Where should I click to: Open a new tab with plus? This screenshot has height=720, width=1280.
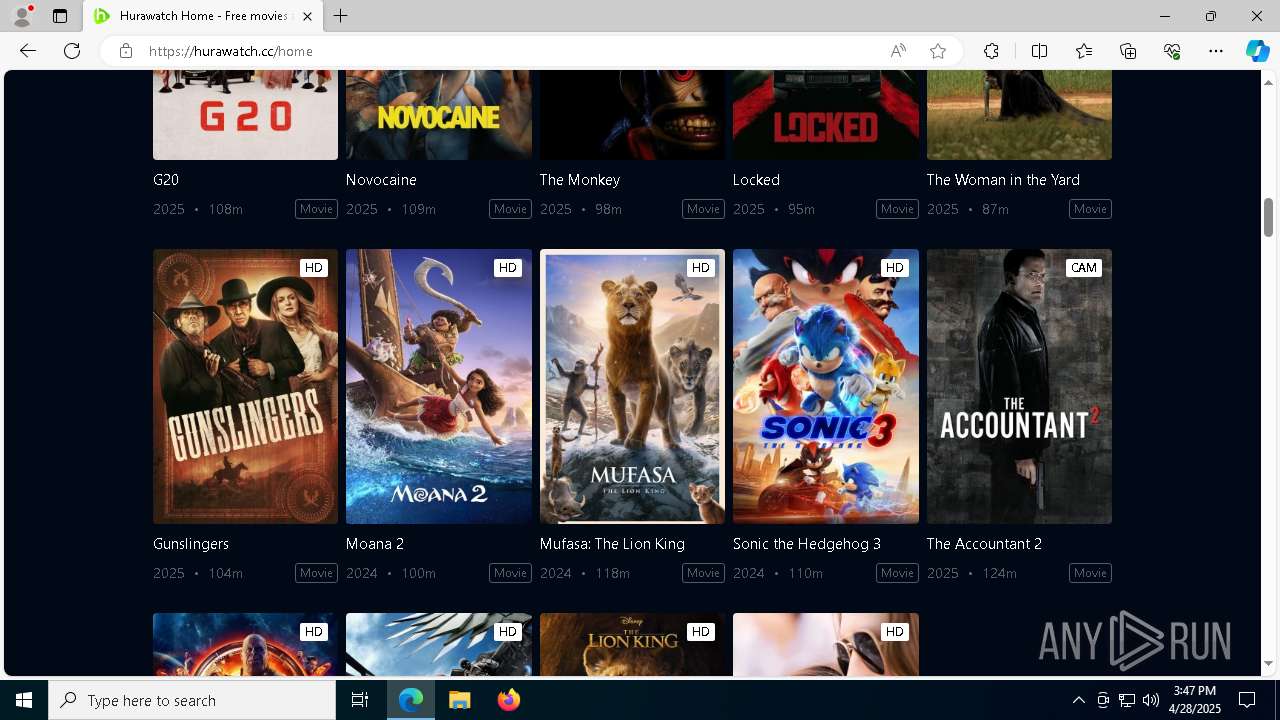(x=341, y=16)
